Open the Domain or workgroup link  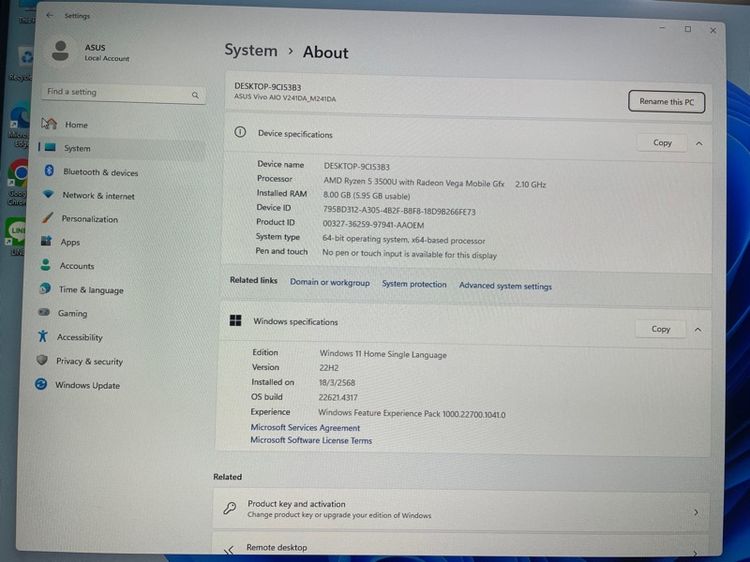[x=330, y=282]
